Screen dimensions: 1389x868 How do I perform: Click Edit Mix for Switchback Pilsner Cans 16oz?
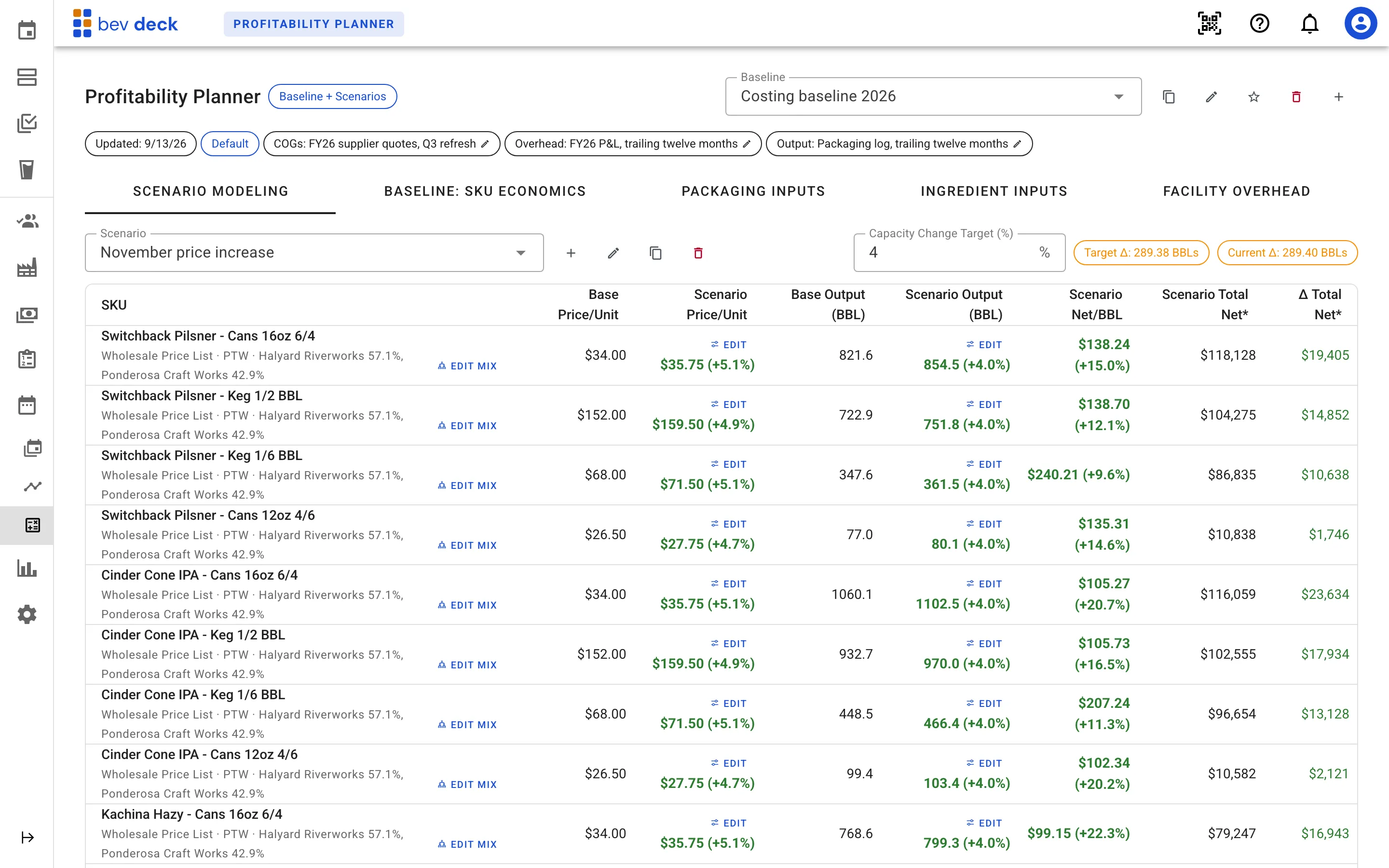[x=467, y=366]
